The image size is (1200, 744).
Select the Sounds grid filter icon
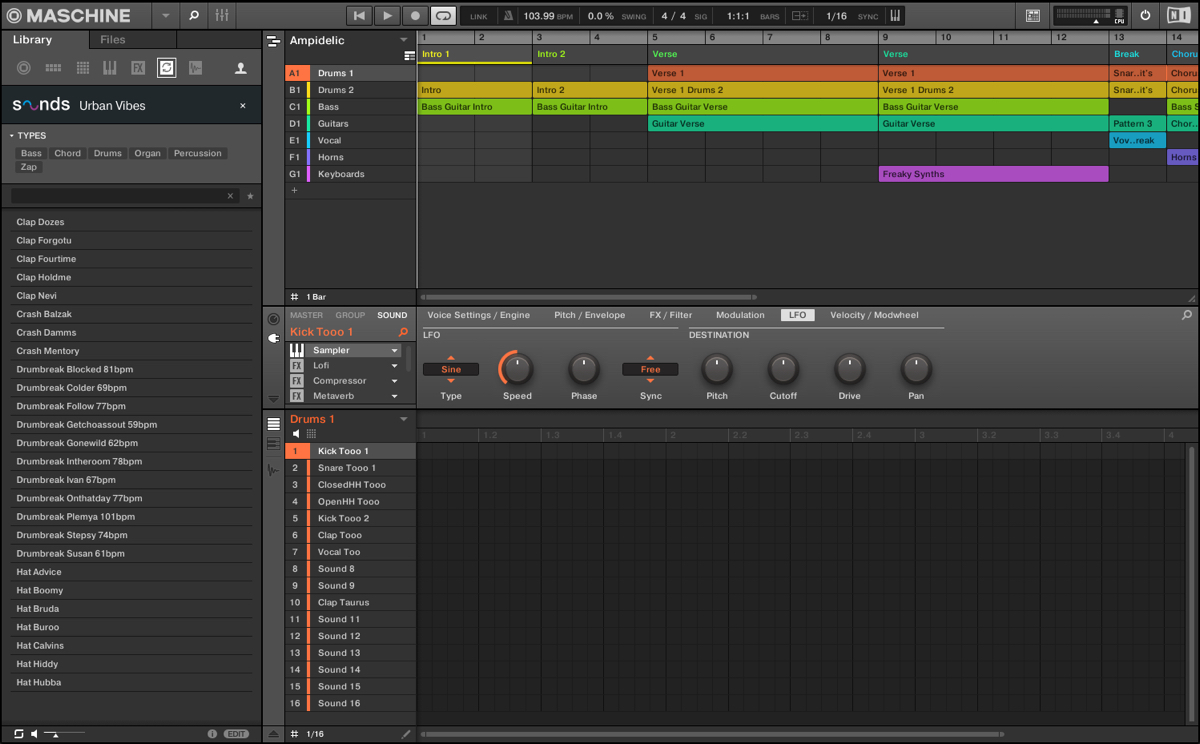click(x=82, y=68)
